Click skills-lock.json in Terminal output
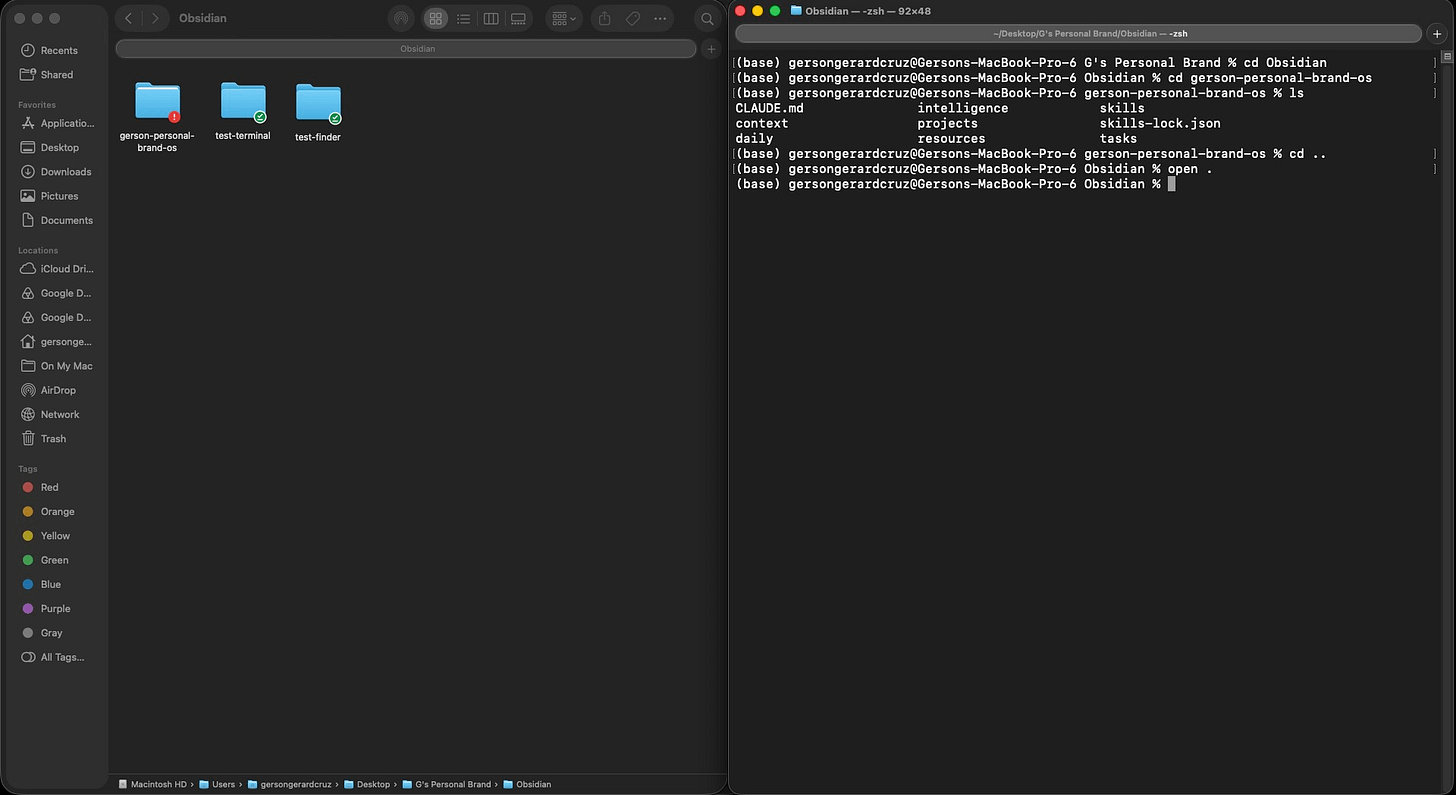The image size is (1456, 795). 1160,123
